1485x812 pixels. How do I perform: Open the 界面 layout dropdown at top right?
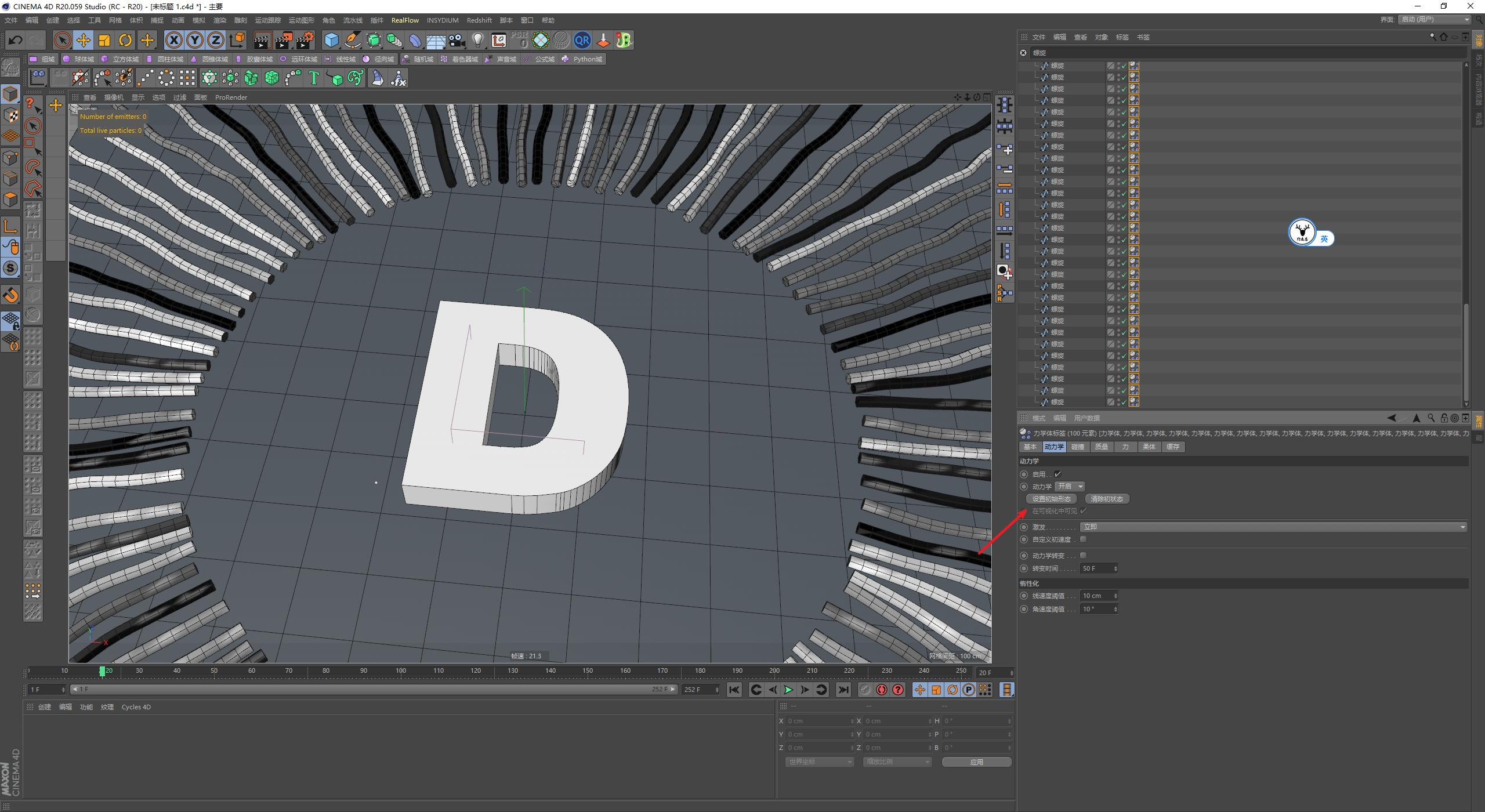point(1433,19)
